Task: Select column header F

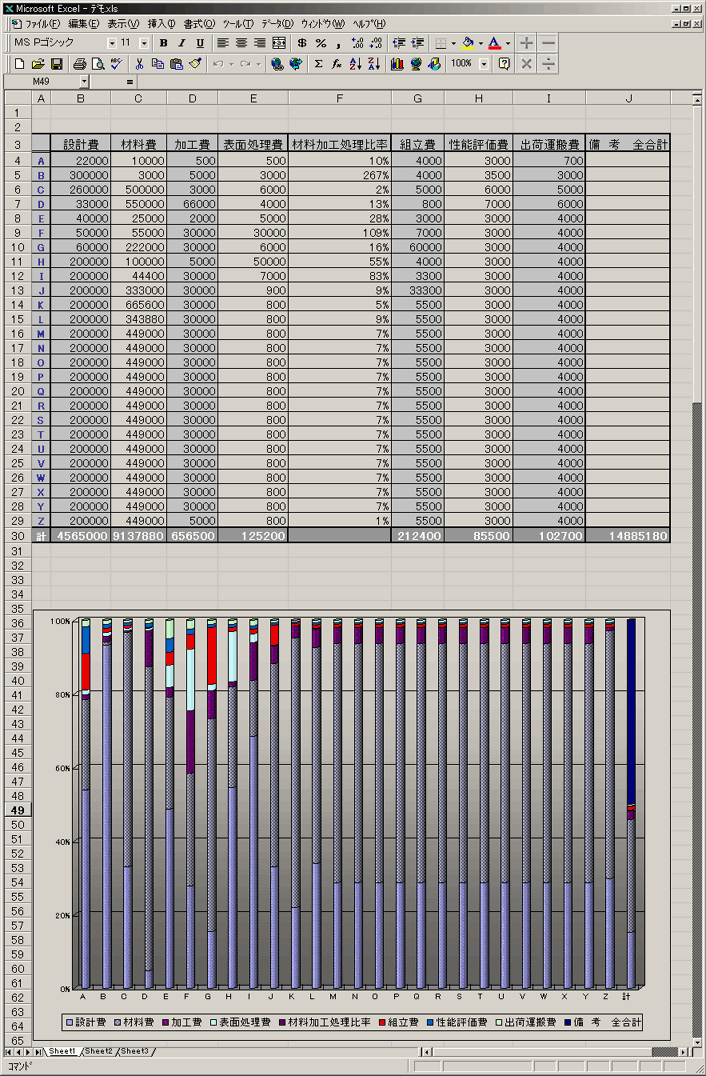Action: pyautogui.click(x=340, y=98)
